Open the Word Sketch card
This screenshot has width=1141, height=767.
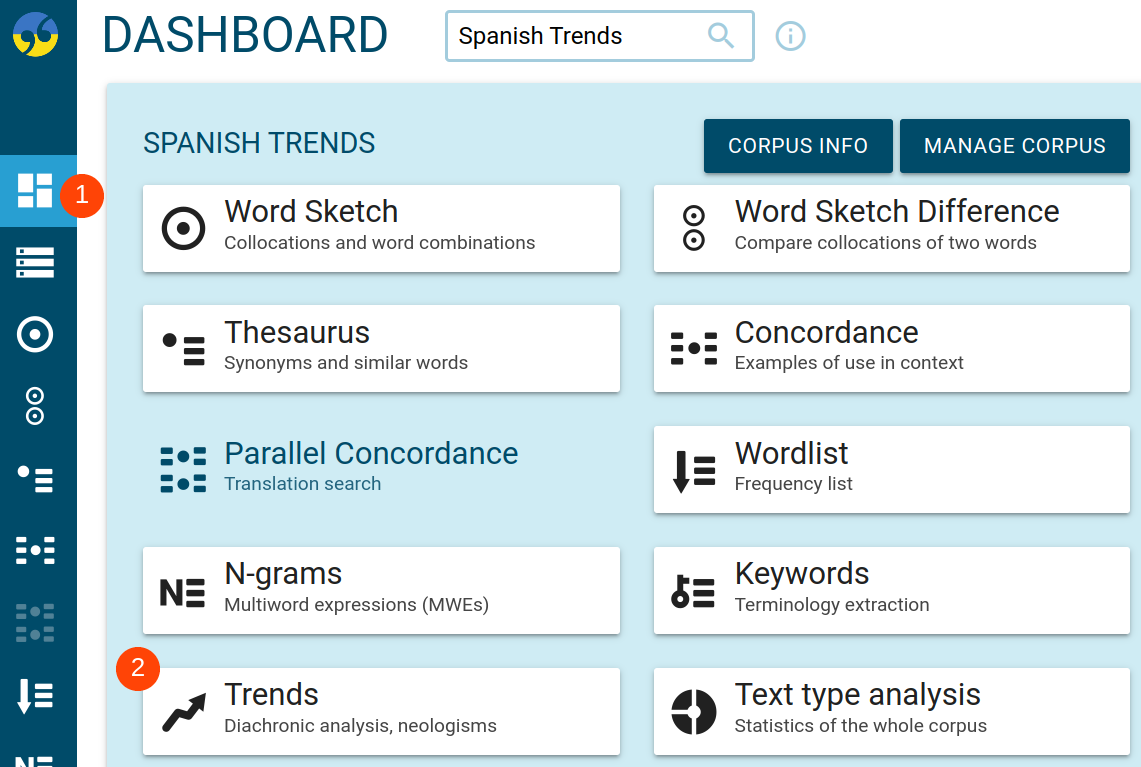point(381,228)
